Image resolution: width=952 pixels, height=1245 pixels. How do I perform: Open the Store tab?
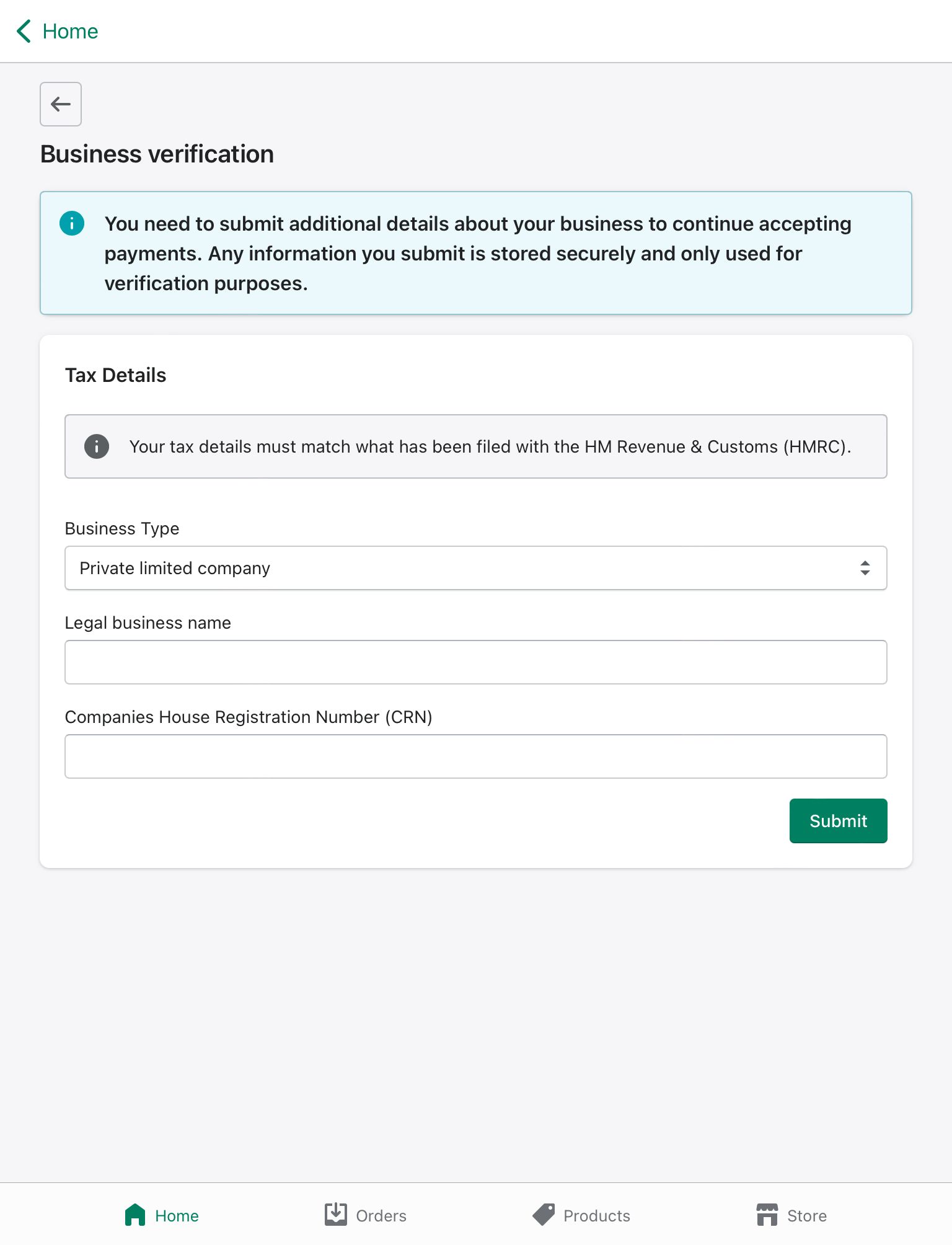pyautogui.click(x=806, y=1216)
